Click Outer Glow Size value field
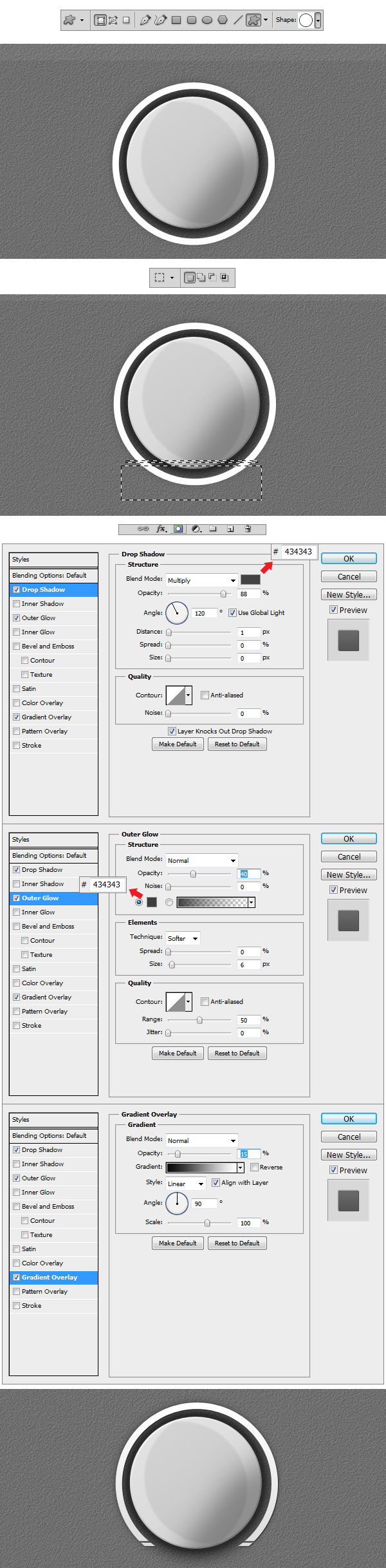Screen dimensions: 386x1568 pyautogui.click(x=249, y=965)
